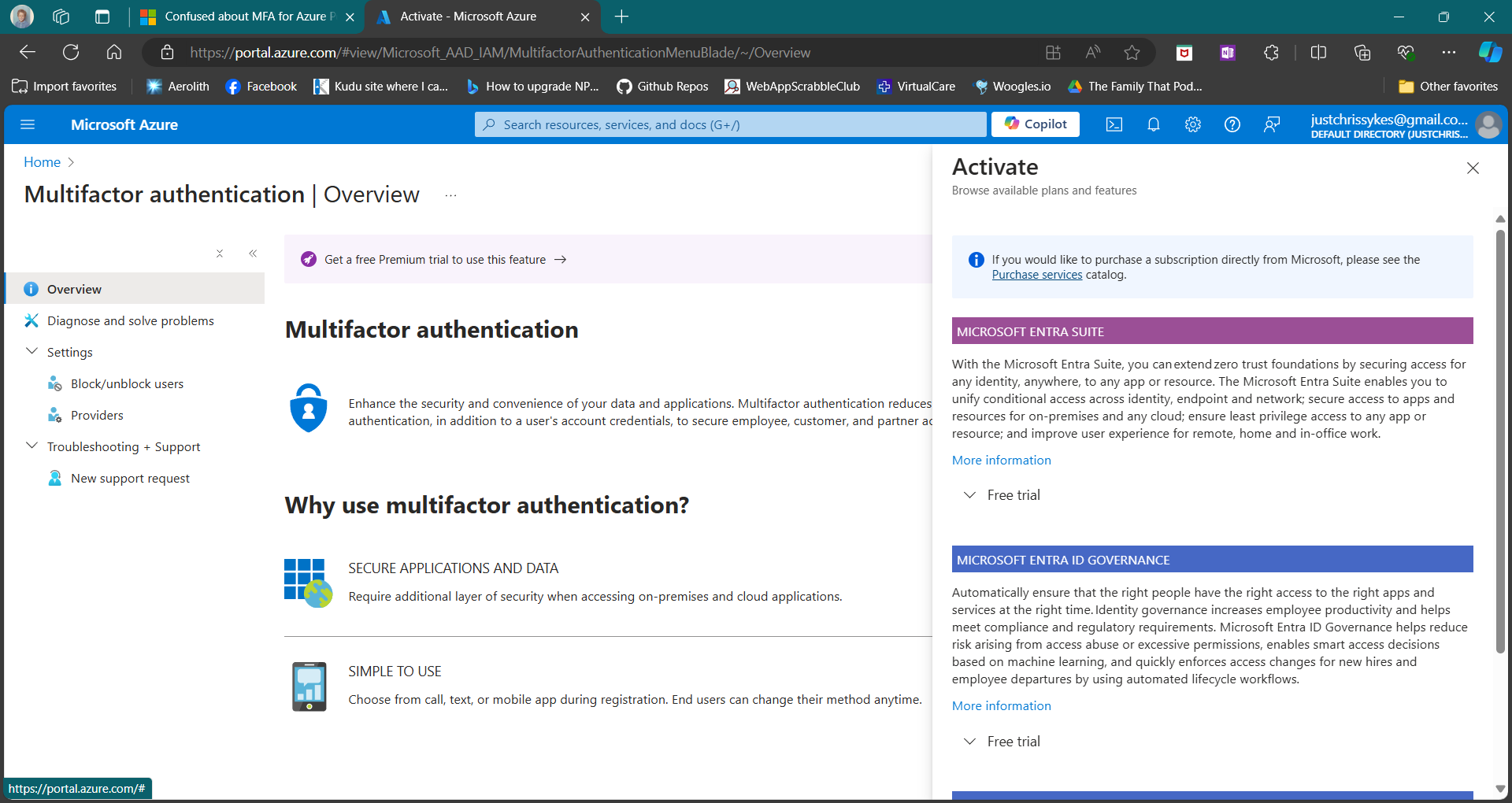The height and width of the screenshot is (803, 1512).
Task: Refresh the browser page
Action: click(71, 52)
